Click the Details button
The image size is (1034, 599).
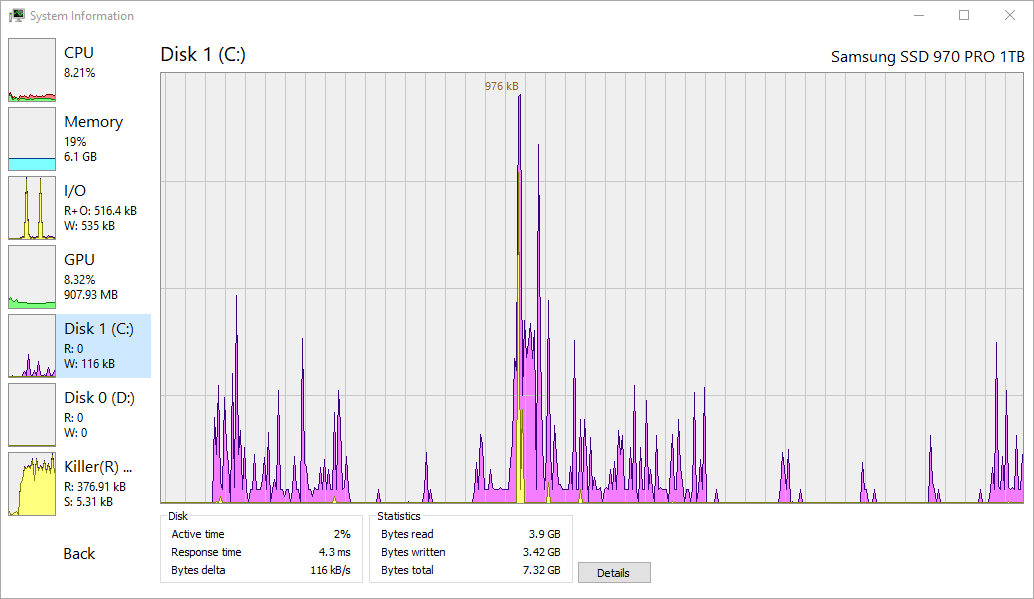tap(613, 572)
